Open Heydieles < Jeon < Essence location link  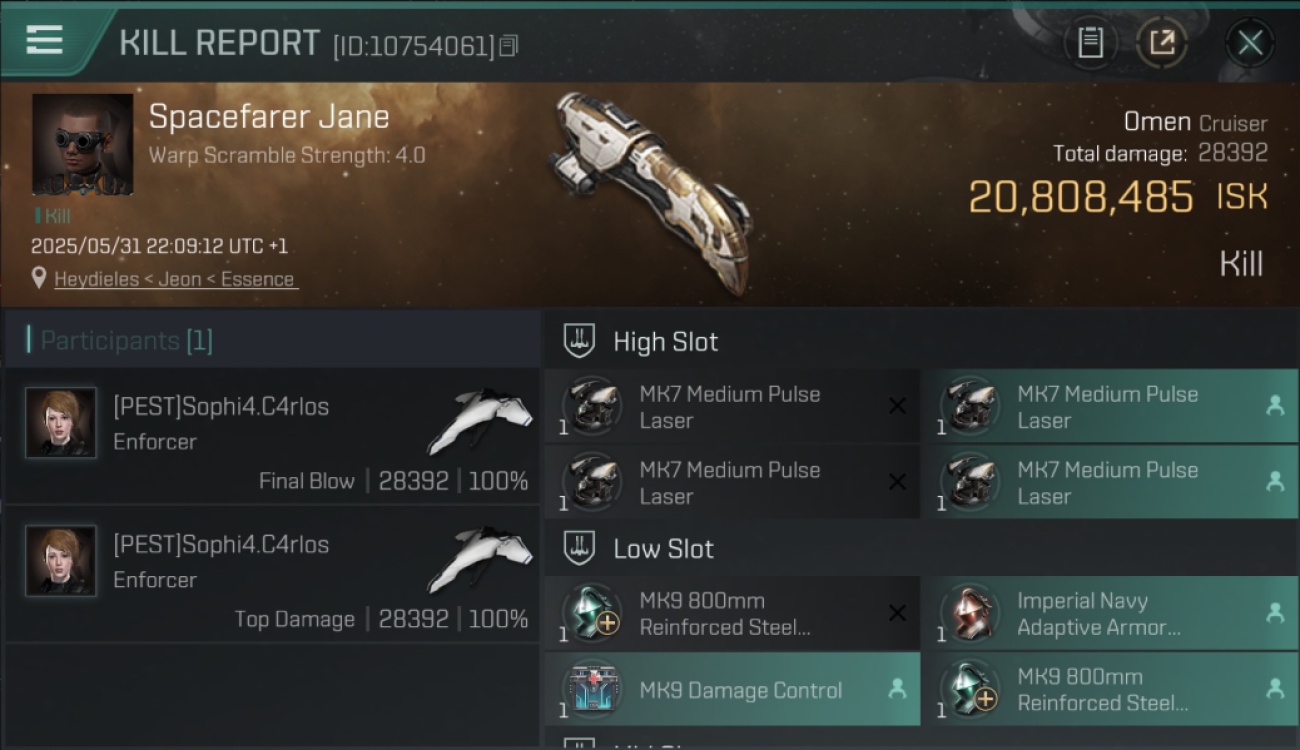(175, 279)
